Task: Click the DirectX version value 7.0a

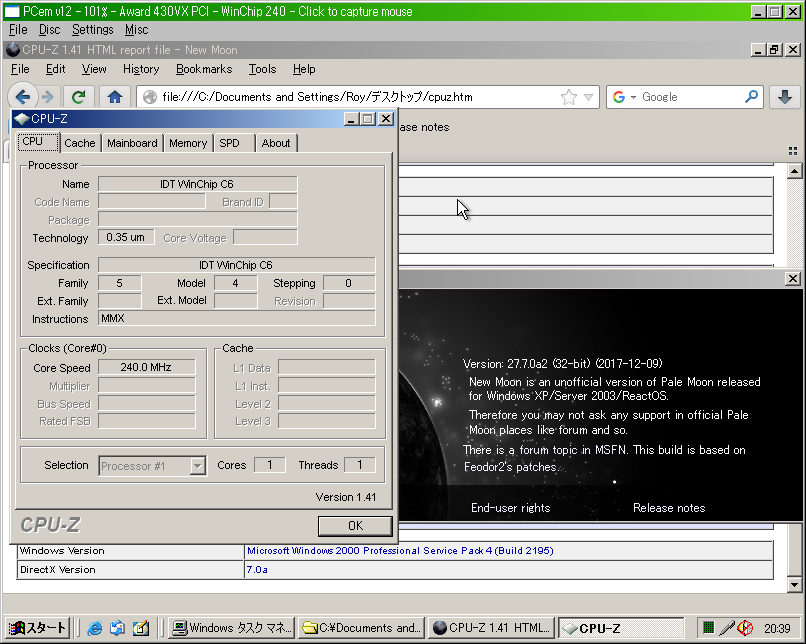Action: [257, 569]
